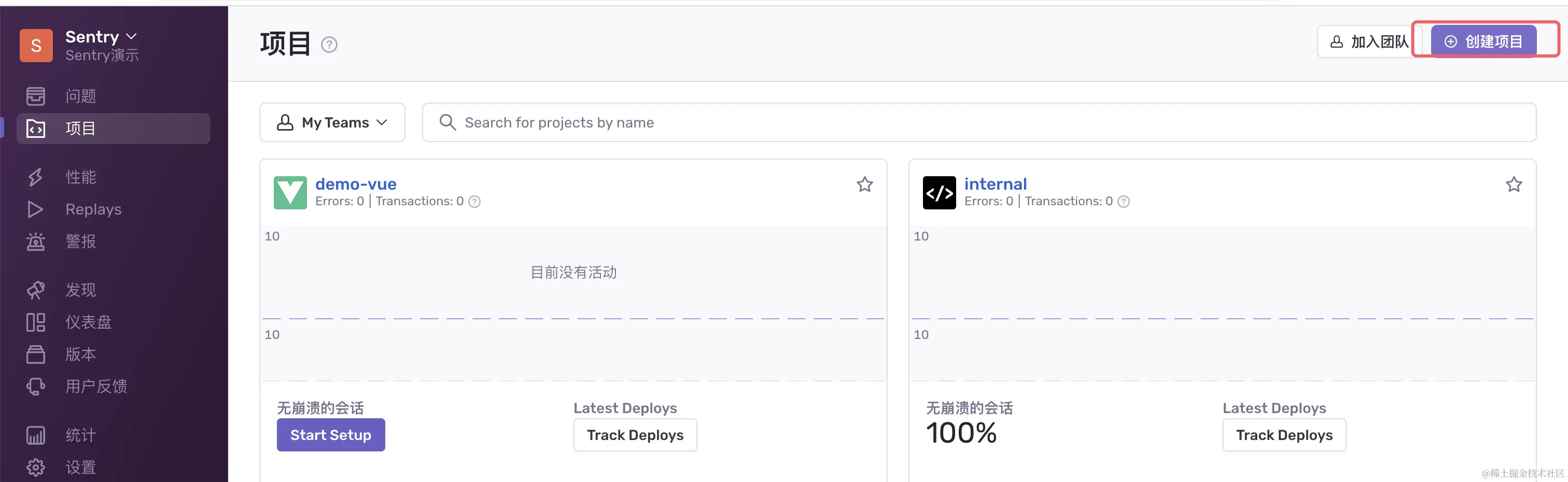Click internal Errors: 0 text

pos(989,201)
